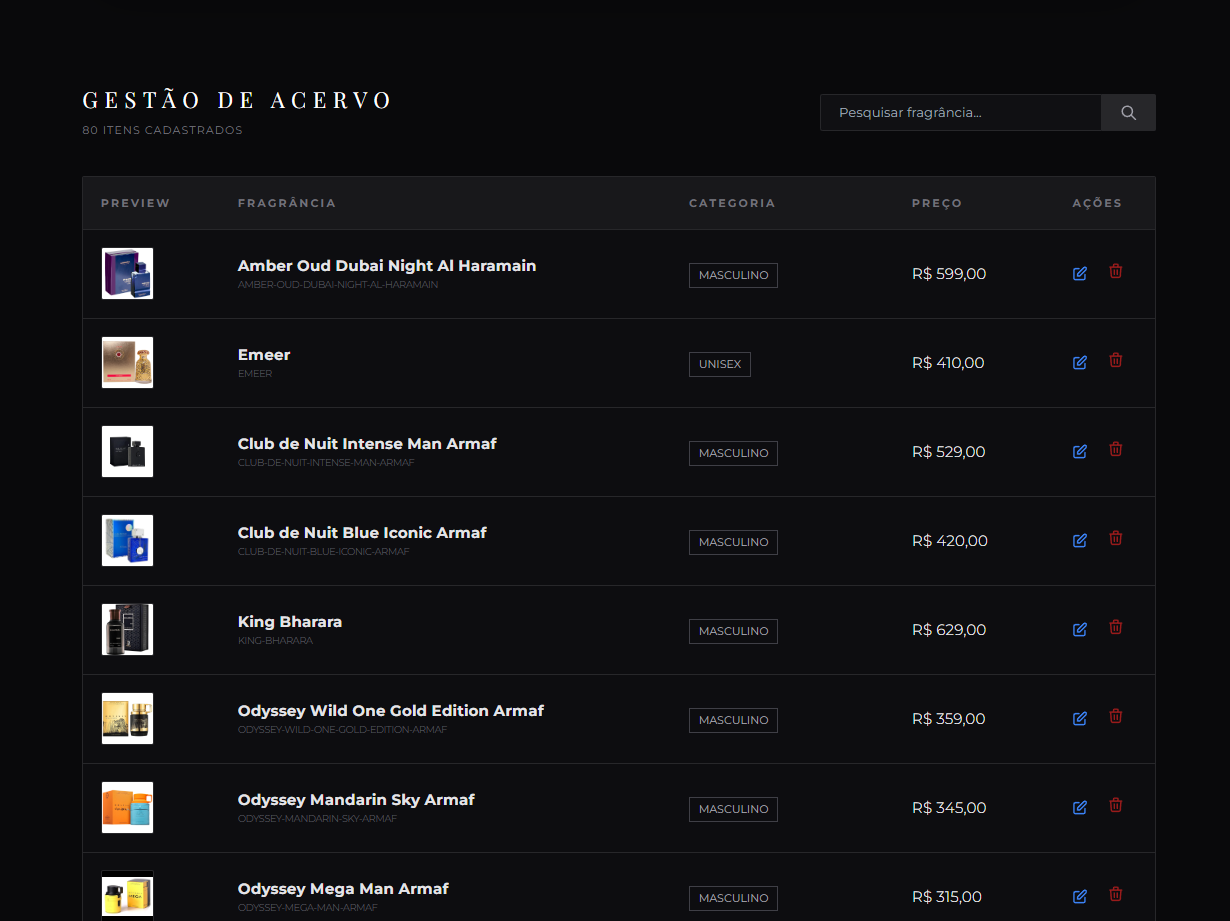Select the Amber Oud Dubai Night Al Haramain name
1230x921 pixels.
(x=387, y=266)
